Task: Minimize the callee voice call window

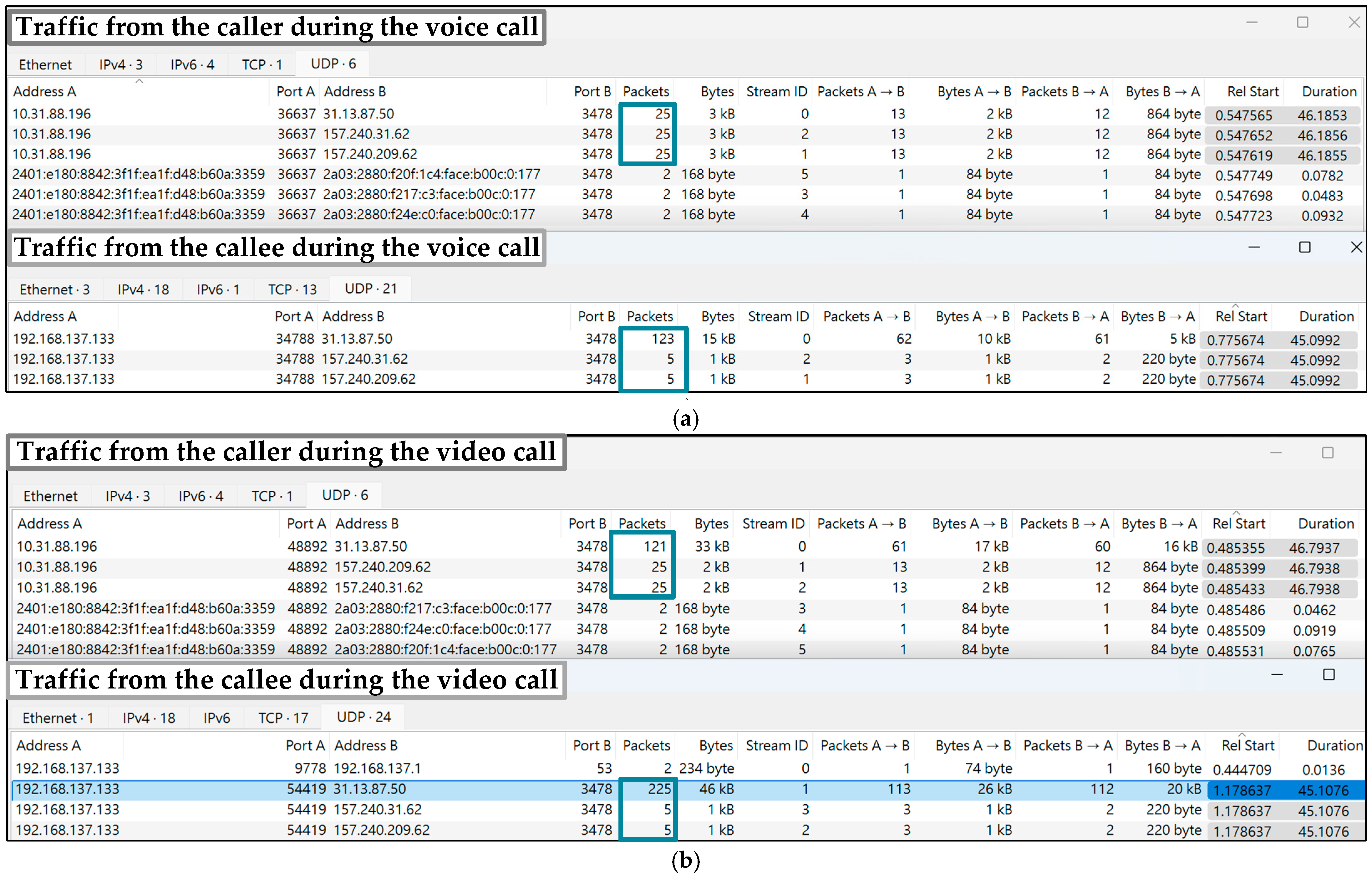Action: point(1253,248)
